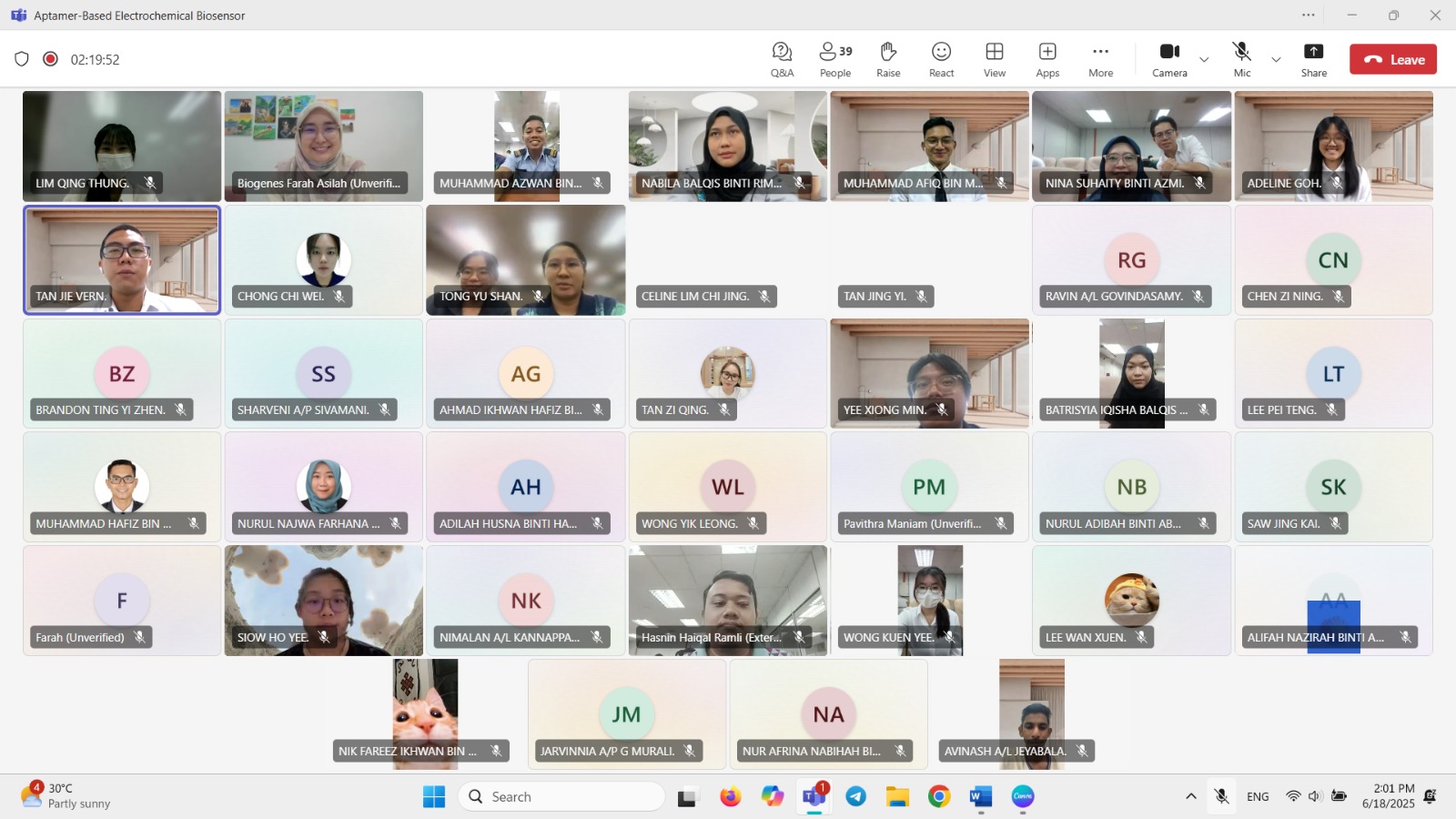Open the React emoji menu
The height and width of the screenshot is (819, 1456).
[941, 60]
